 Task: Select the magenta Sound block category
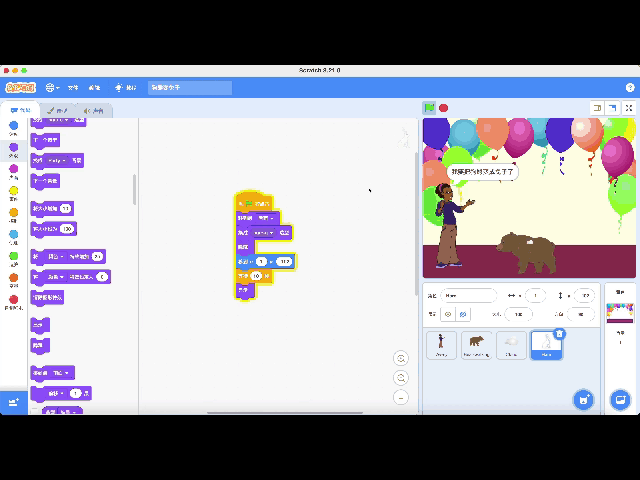click(x=13, y=172)
